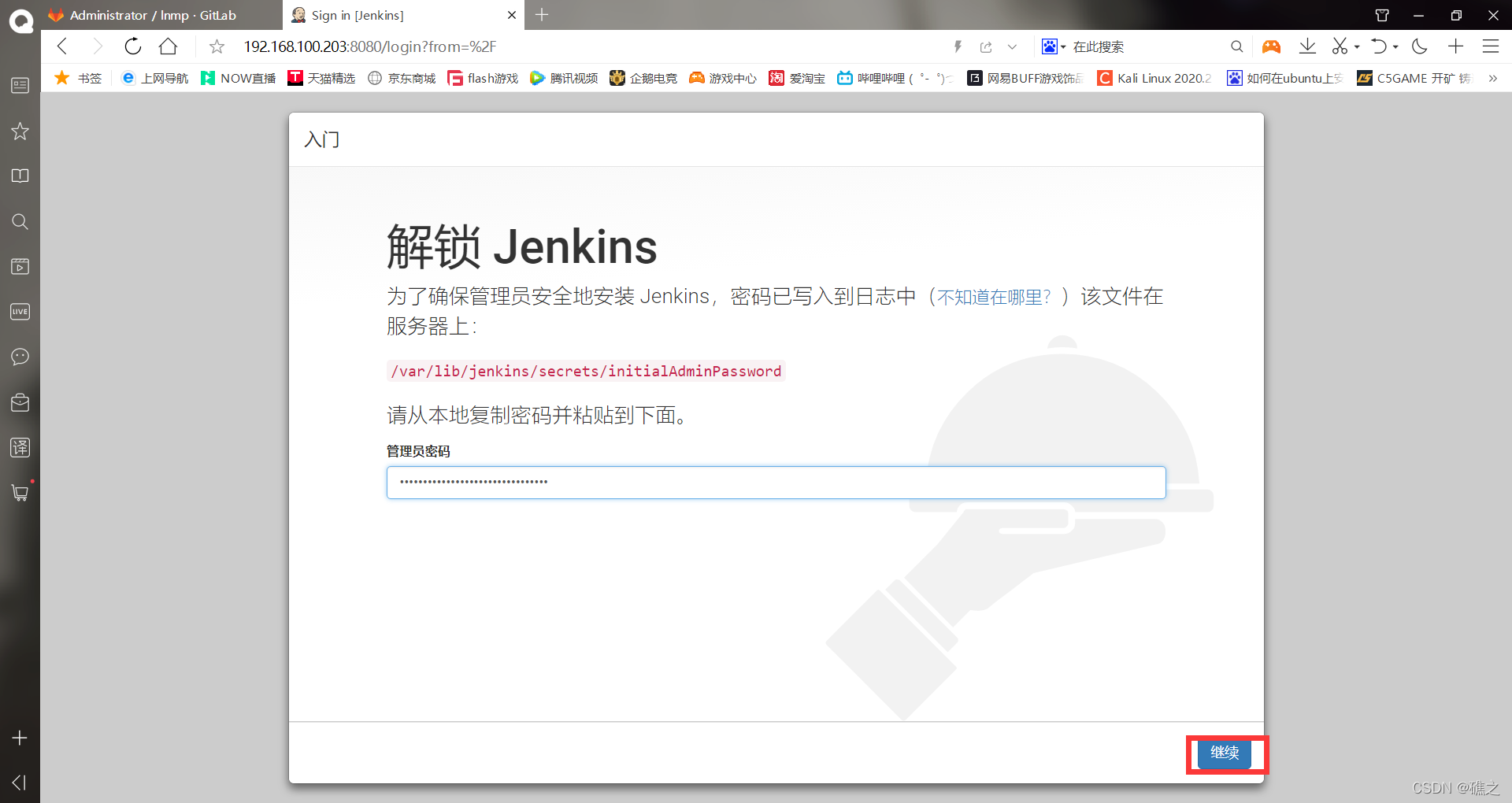Expand the undo closed-tab dropdown arrow
1512x803 pixels.
(1395, 47)
